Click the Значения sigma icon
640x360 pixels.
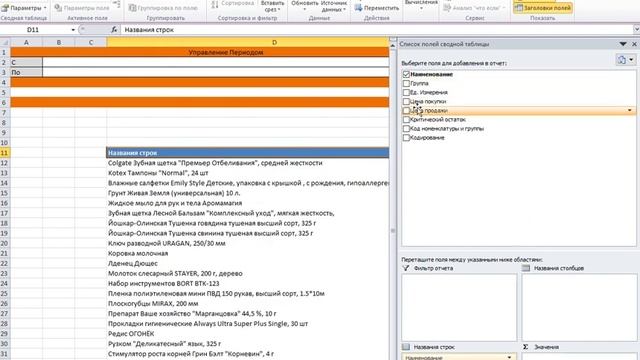[x=526, y=347]
